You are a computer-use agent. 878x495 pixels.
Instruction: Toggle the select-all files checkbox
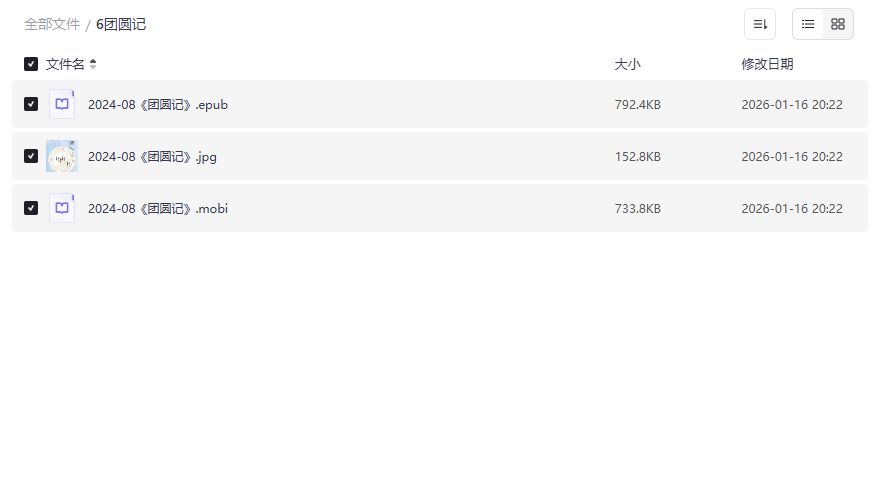[x=31, y=64]
